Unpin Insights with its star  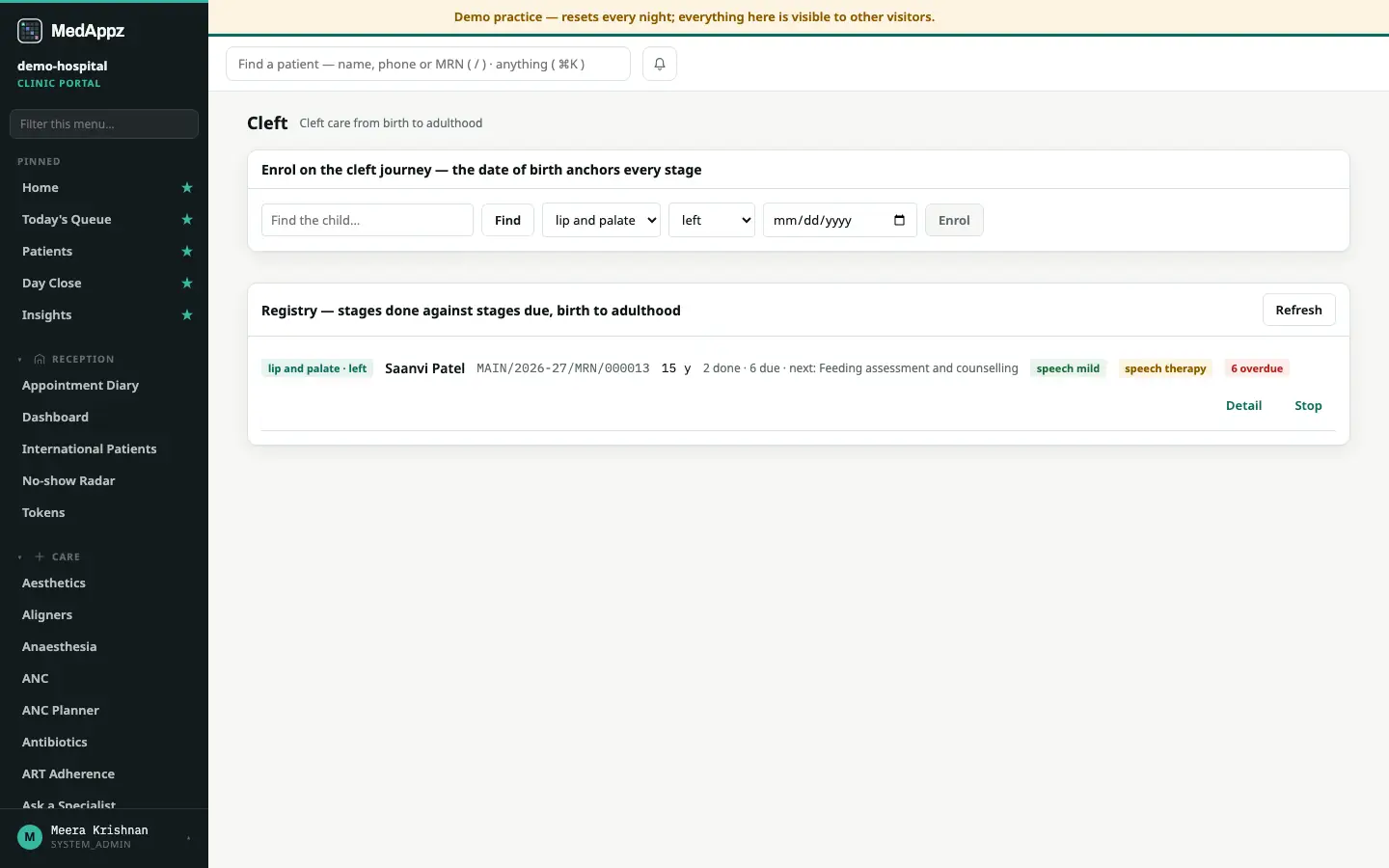187,315
